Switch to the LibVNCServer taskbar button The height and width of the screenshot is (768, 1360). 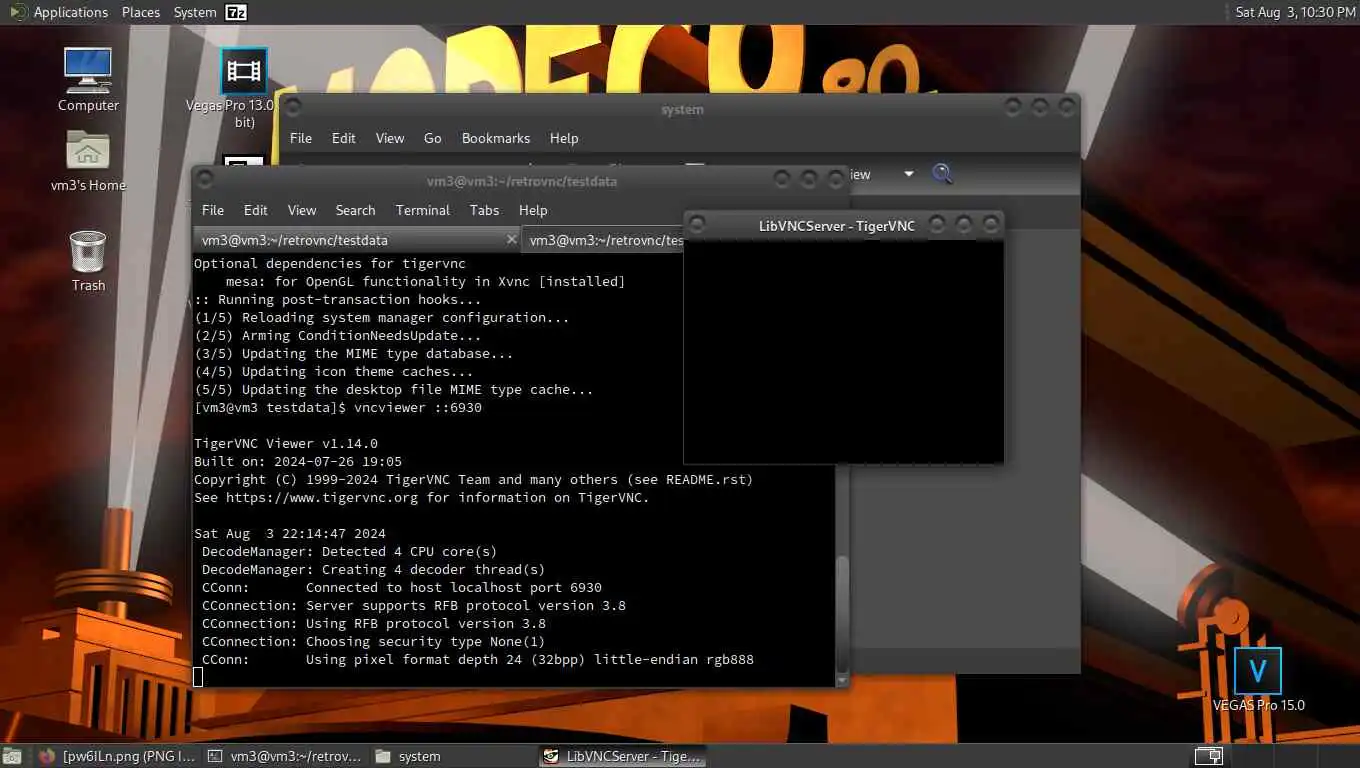click(x=622, y=756)
